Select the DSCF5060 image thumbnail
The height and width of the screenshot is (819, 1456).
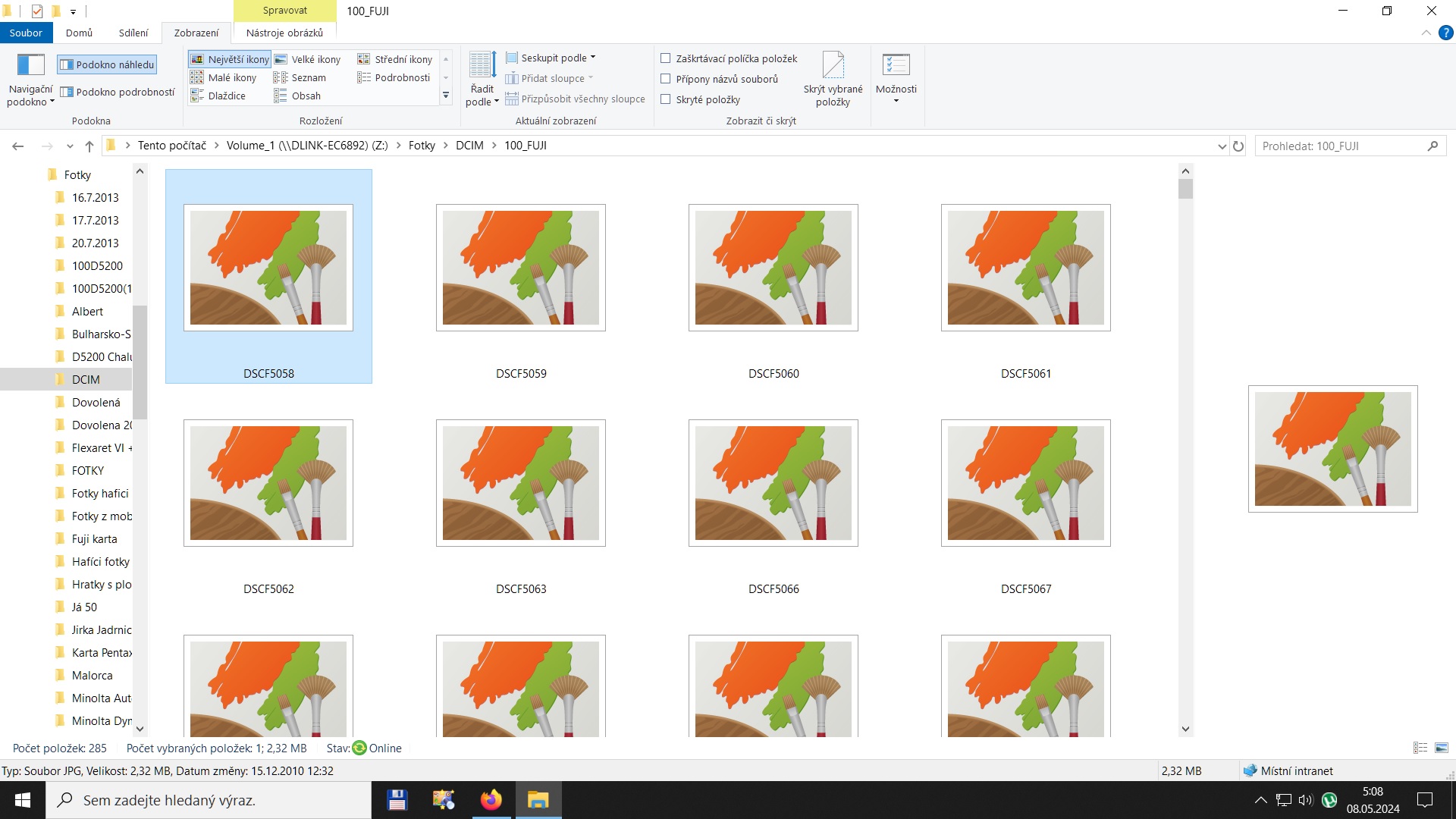pos(773,268)
